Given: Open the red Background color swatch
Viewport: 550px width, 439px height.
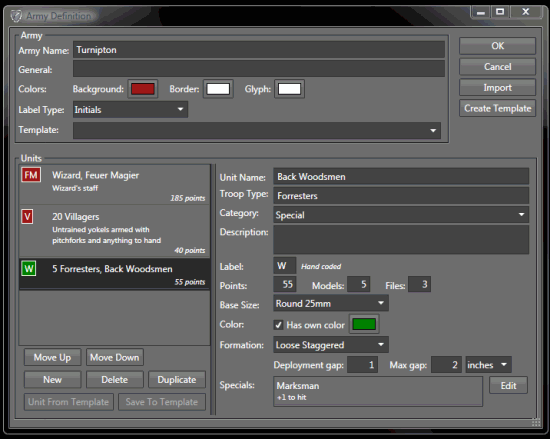Looking at the screenshot, I should click(x=143, y=89).
